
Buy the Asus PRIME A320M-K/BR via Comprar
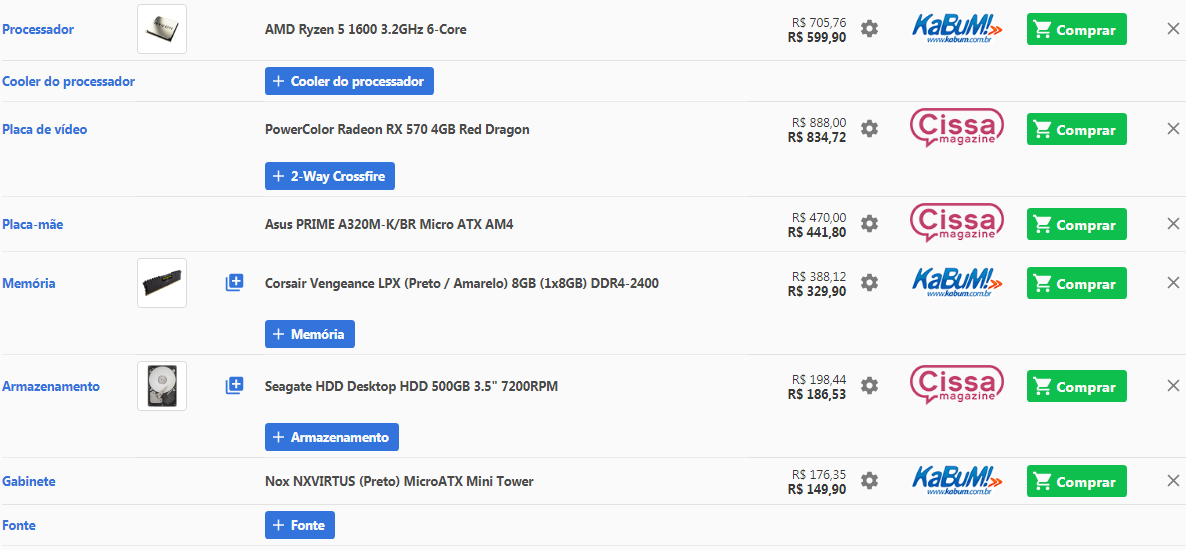coord(1076,225)
